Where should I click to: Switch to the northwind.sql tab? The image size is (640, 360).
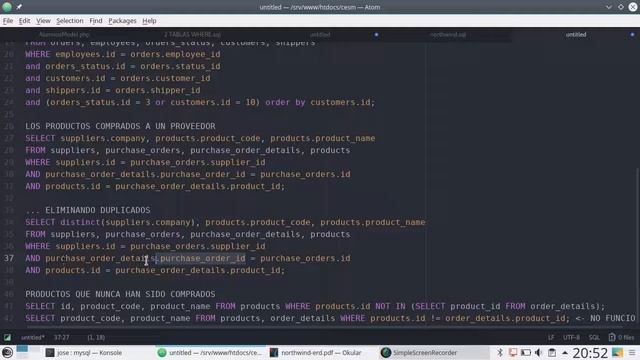point(448,35)
